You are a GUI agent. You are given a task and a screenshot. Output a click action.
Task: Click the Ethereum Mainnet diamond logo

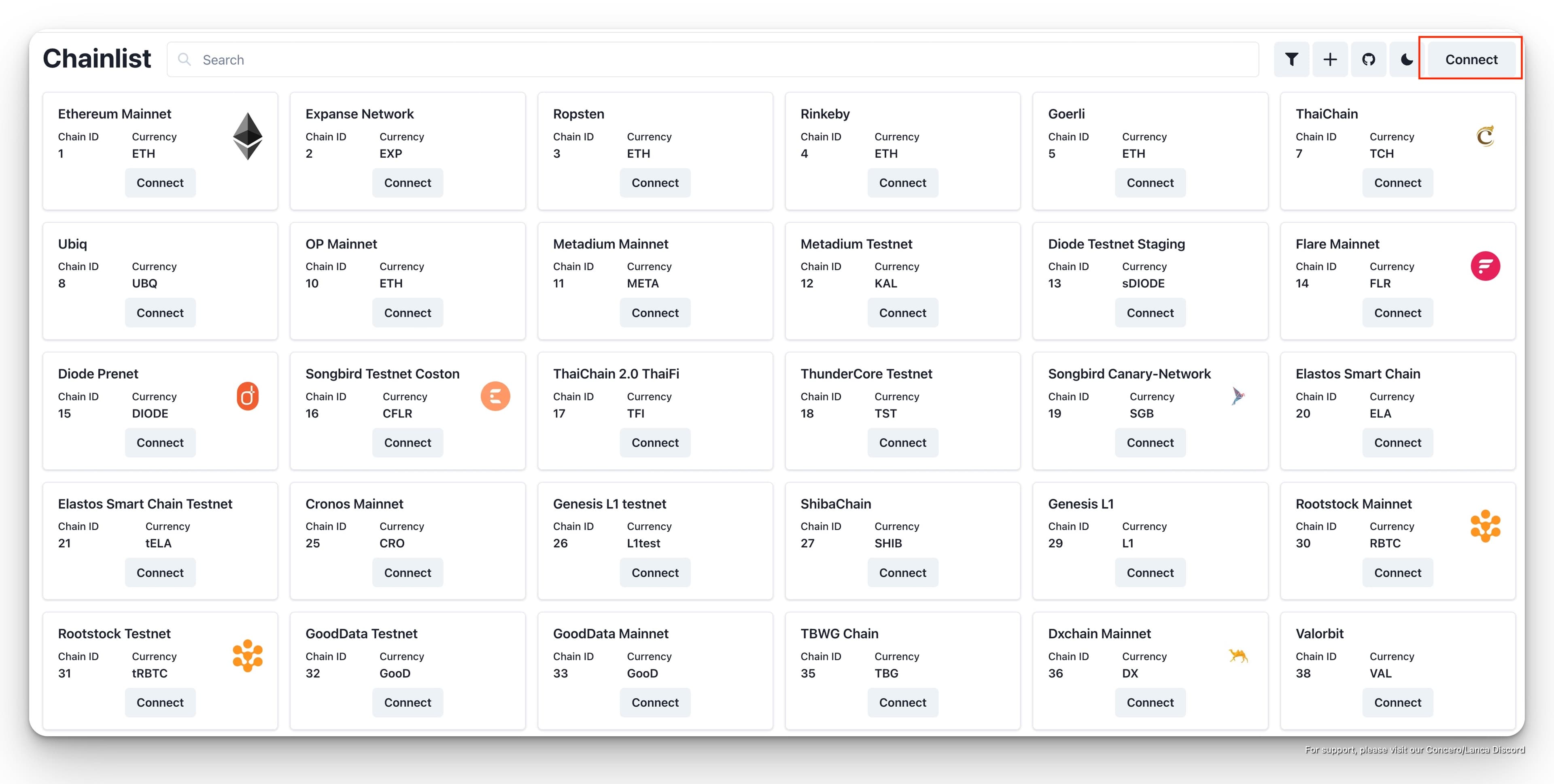[247, 136]
